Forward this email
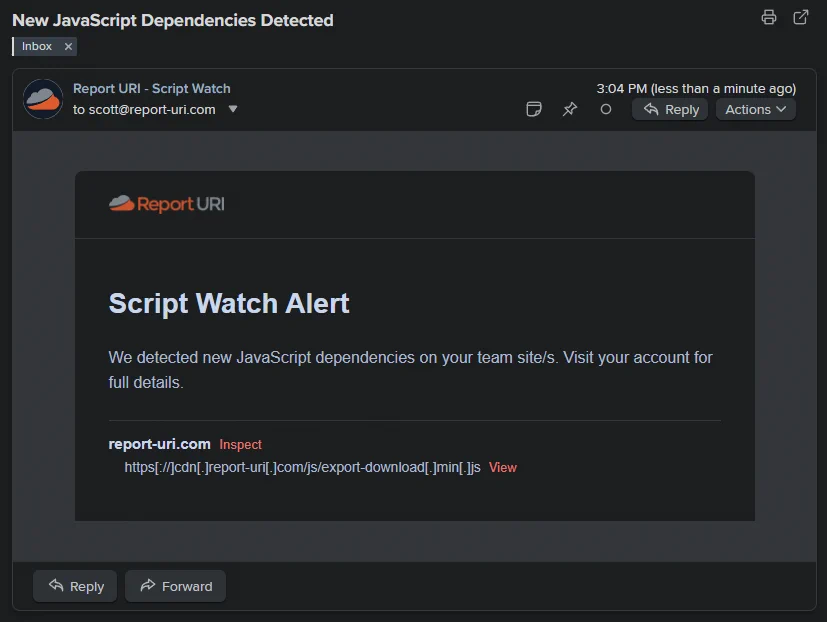 [176, 586]
